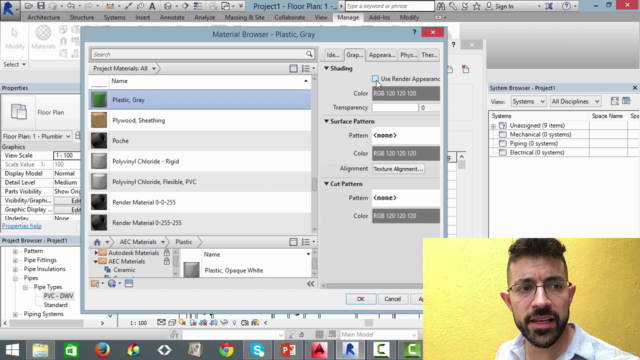This screenshot has height=360, width=640.
Task: Open Firefox from taskbar
Action: [102, 350]
